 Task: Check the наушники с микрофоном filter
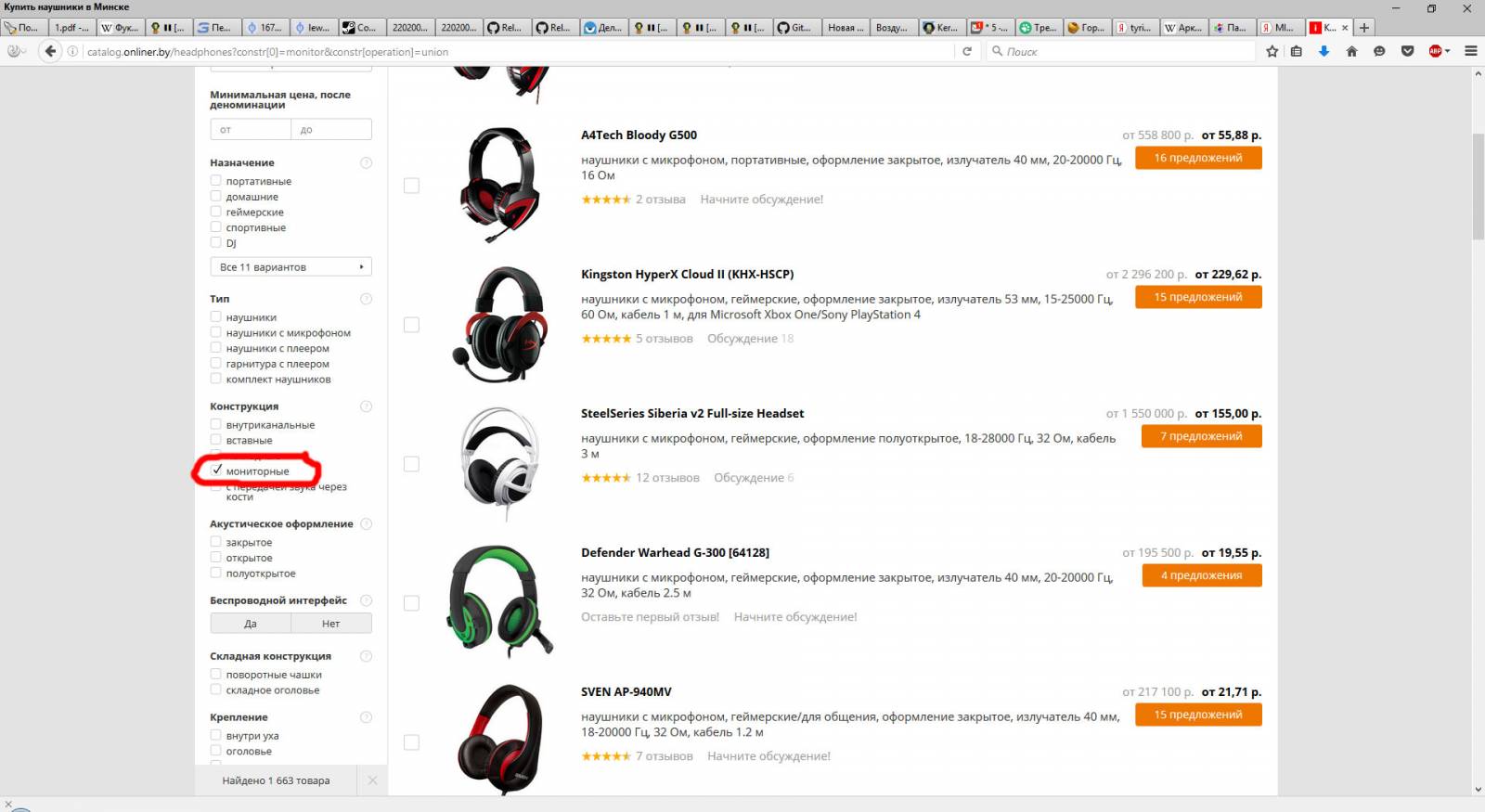coord(215,332)
